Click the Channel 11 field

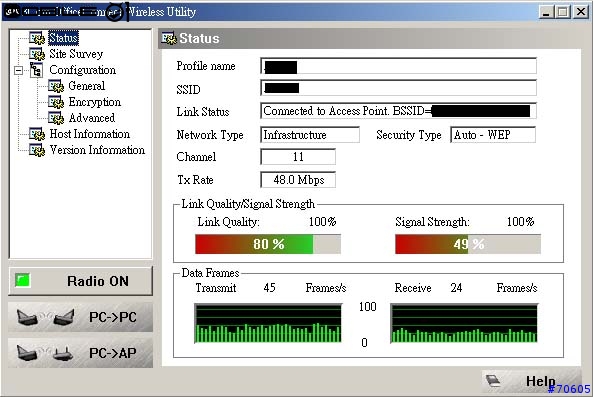[298, 157]
